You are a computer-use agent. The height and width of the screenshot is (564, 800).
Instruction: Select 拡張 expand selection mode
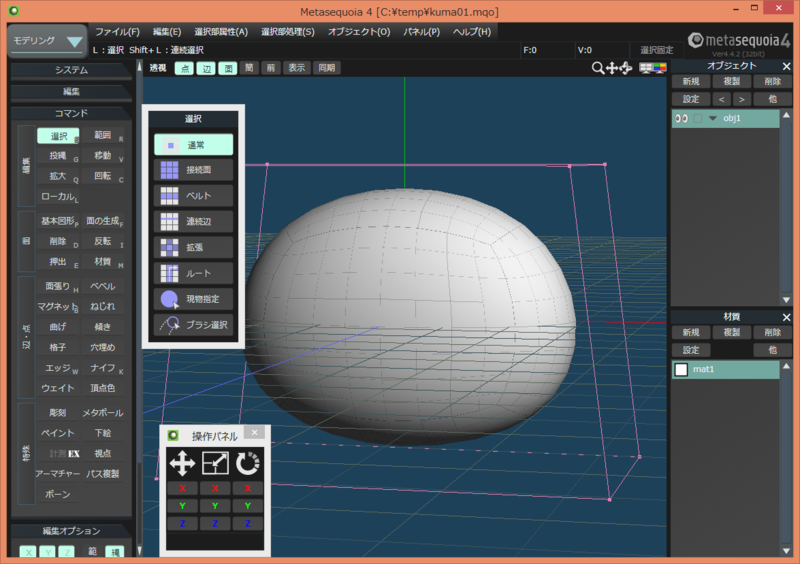click(x=193, y=247)
